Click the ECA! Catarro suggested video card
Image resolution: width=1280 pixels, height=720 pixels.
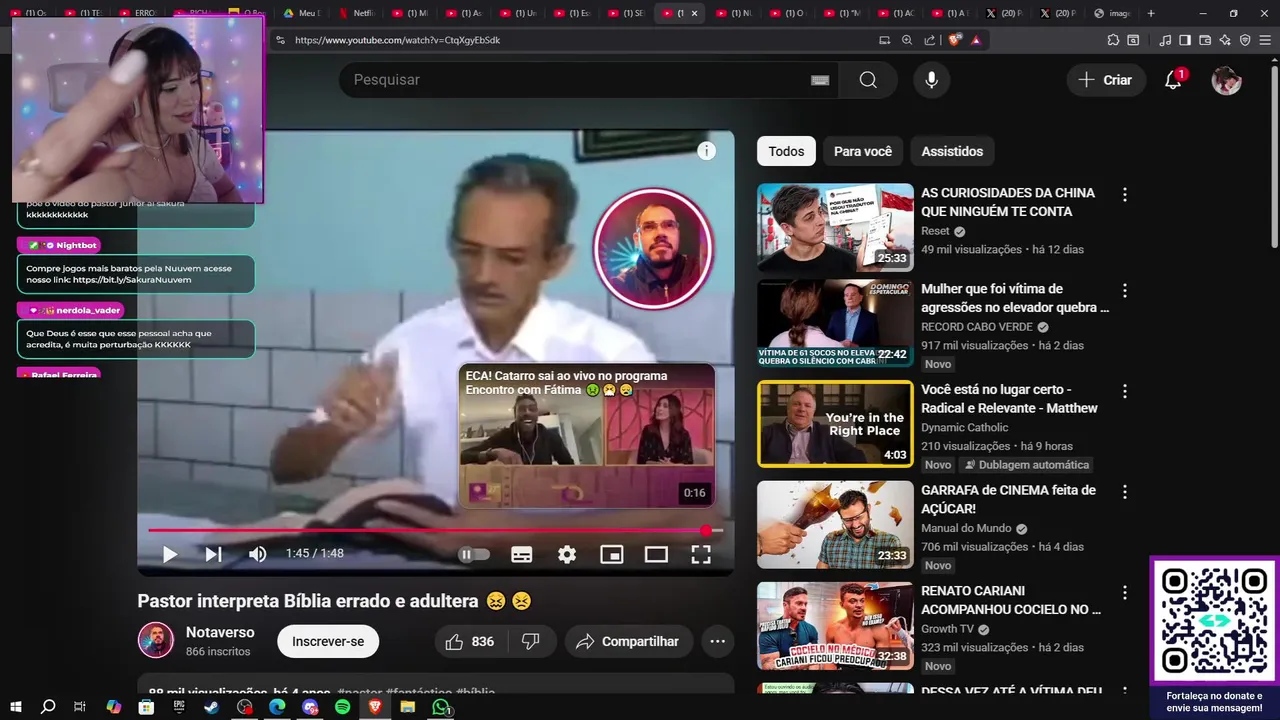tap(587, 436)
